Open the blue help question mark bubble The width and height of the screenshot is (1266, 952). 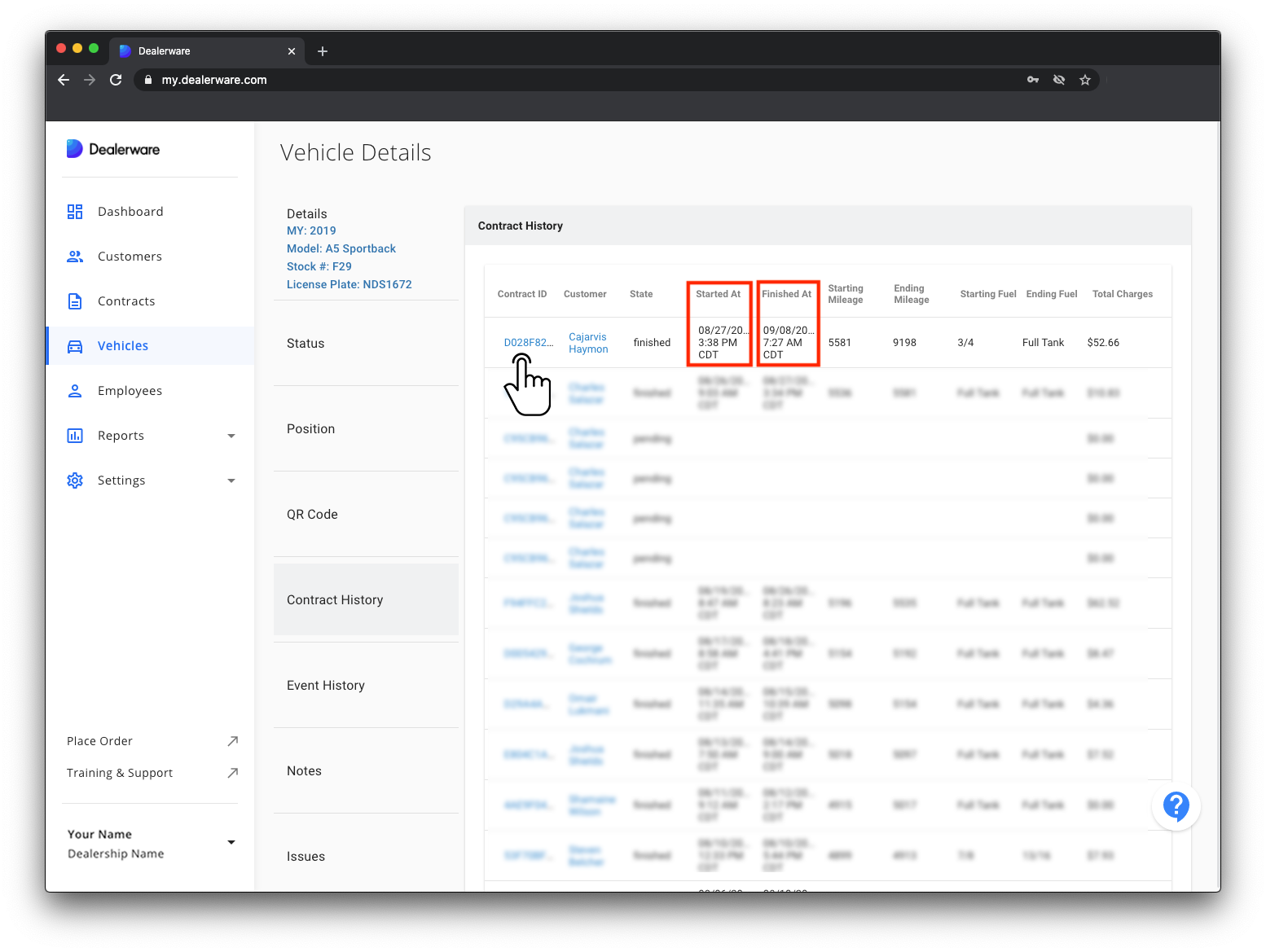(1176, 806)
